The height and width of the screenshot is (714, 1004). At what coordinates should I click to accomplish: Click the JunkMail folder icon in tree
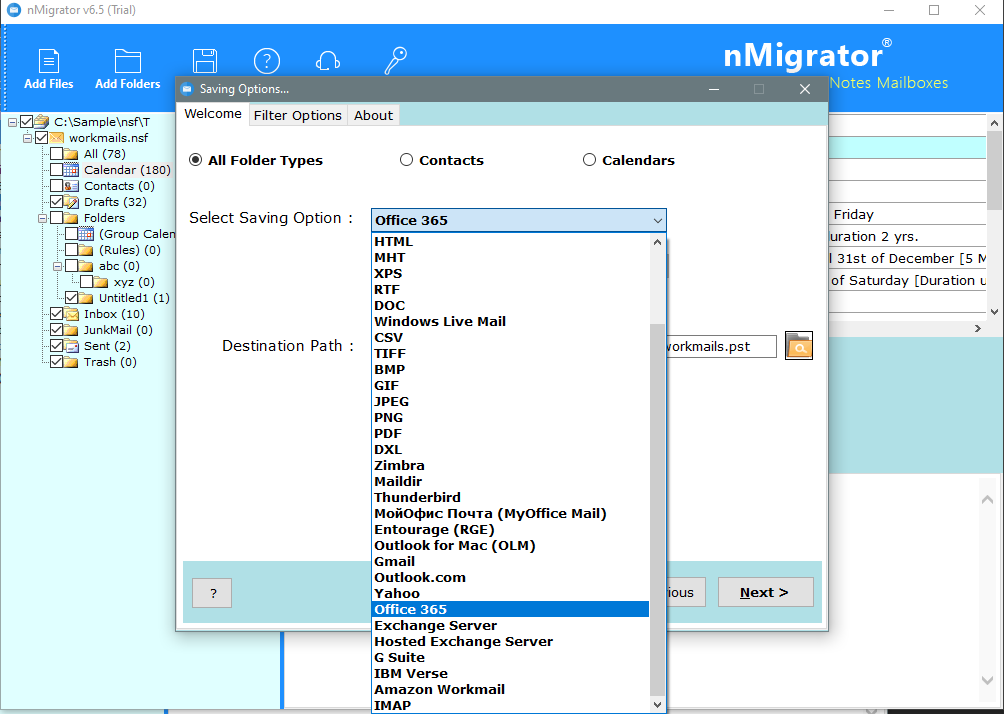[71, 330]
